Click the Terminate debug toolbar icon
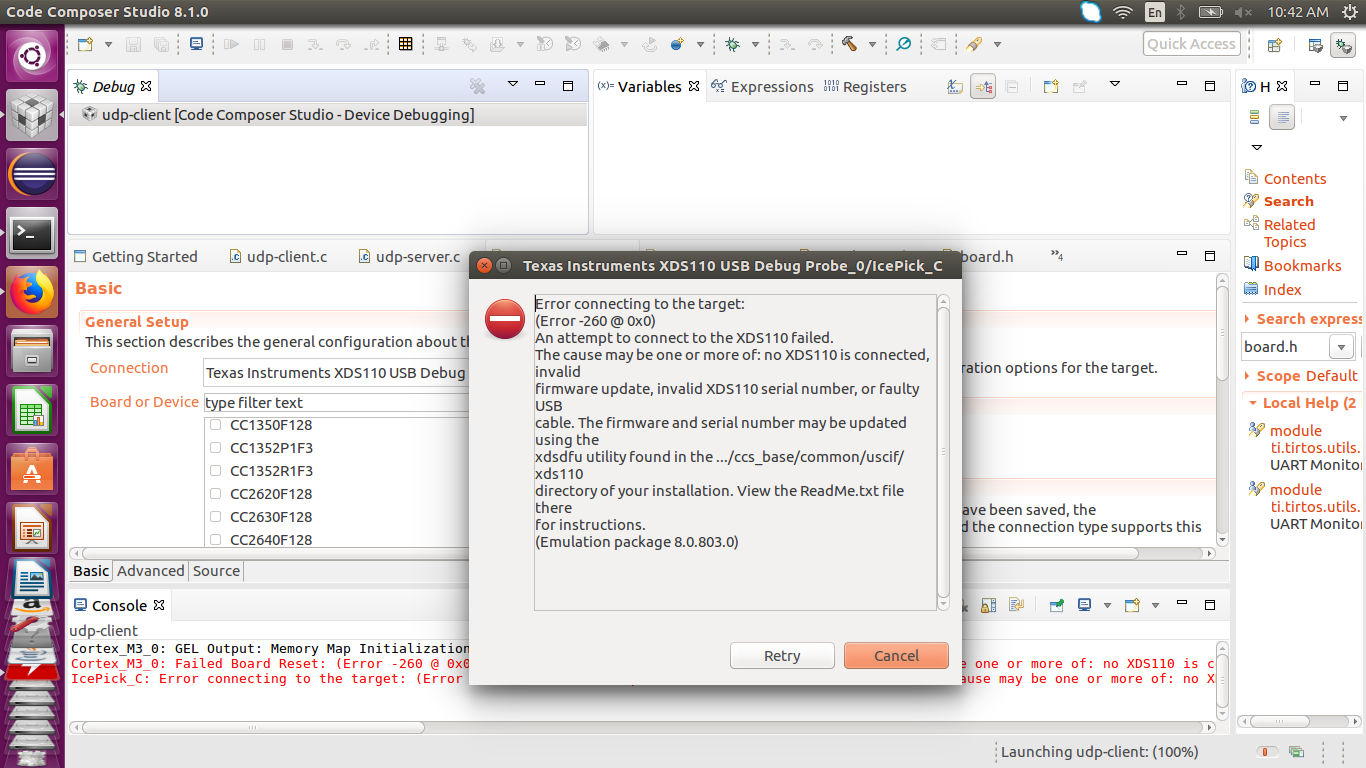This screenshot has height=768, width=1366. (x=287, y=44)
